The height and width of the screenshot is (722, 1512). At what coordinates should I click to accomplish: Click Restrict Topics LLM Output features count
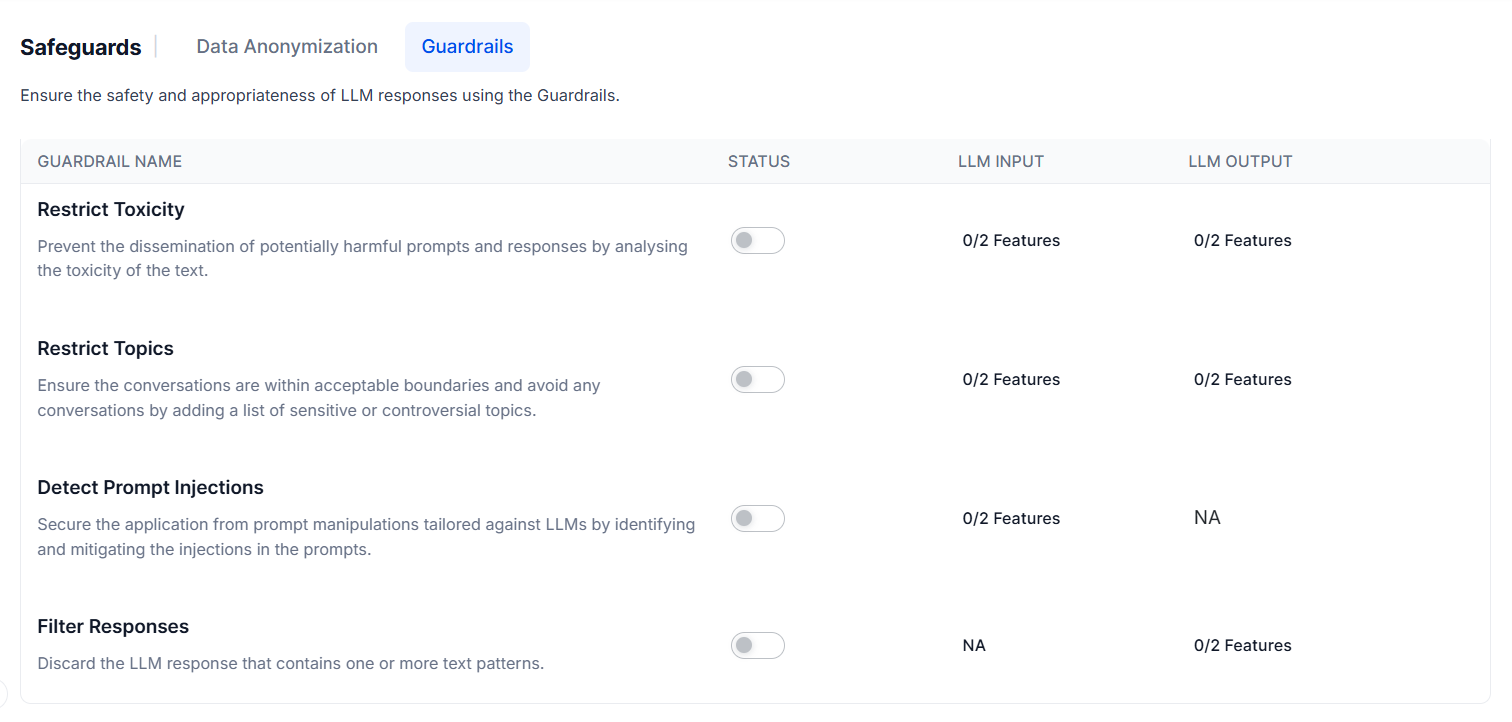pos(1242,380)
